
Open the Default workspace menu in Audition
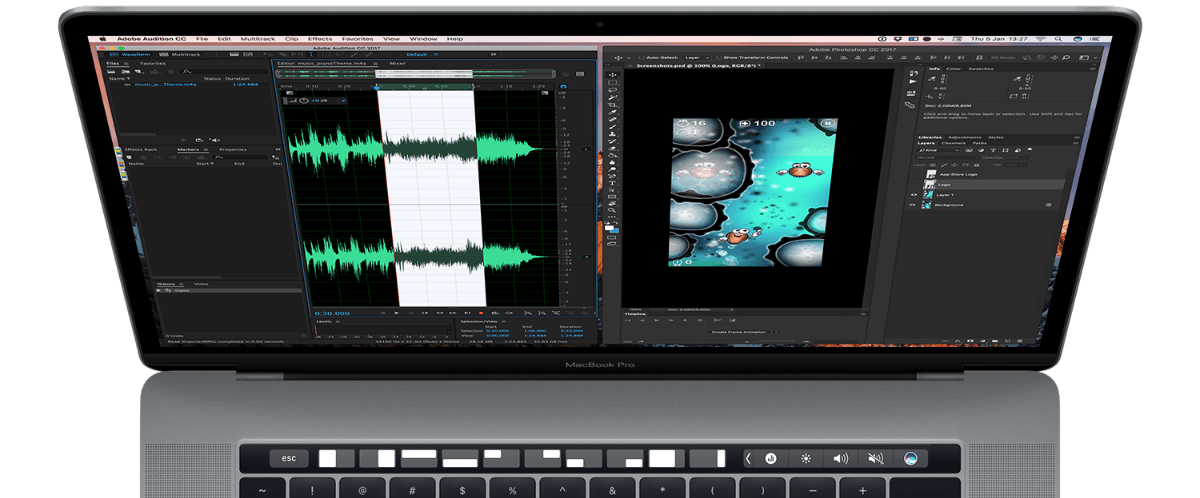click(414, 54)
